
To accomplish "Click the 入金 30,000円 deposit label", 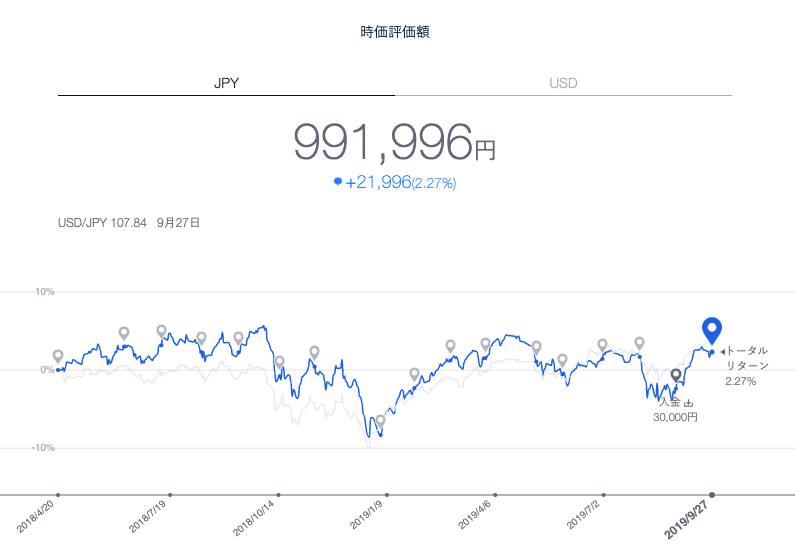I will pos(670,409).
